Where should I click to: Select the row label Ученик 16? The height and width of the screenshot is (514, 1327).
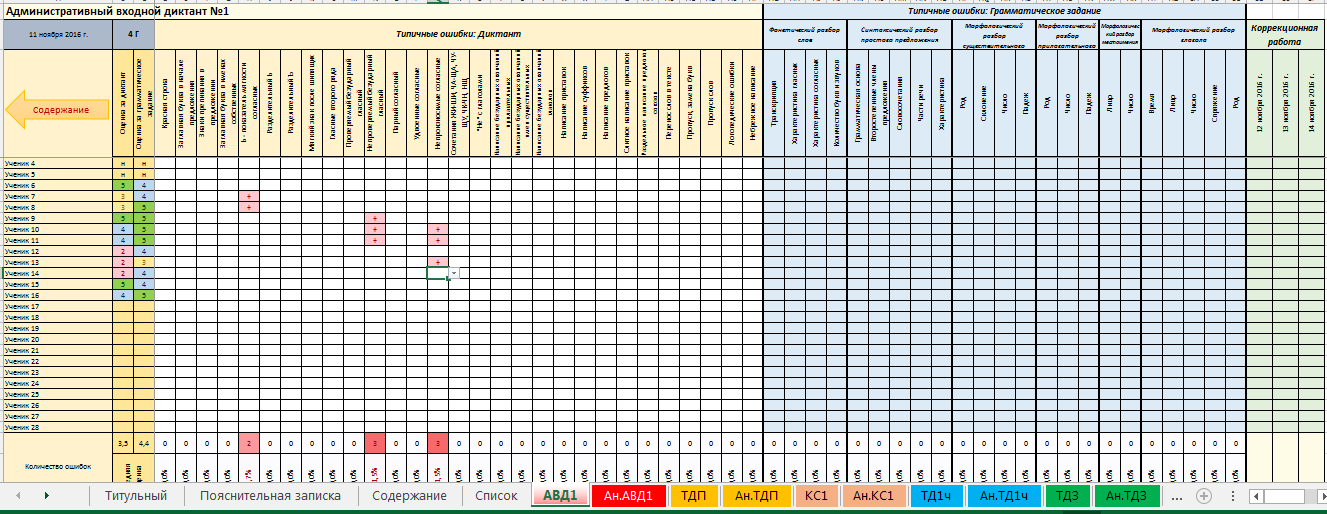pyautogui.click(x=57, y=295)
